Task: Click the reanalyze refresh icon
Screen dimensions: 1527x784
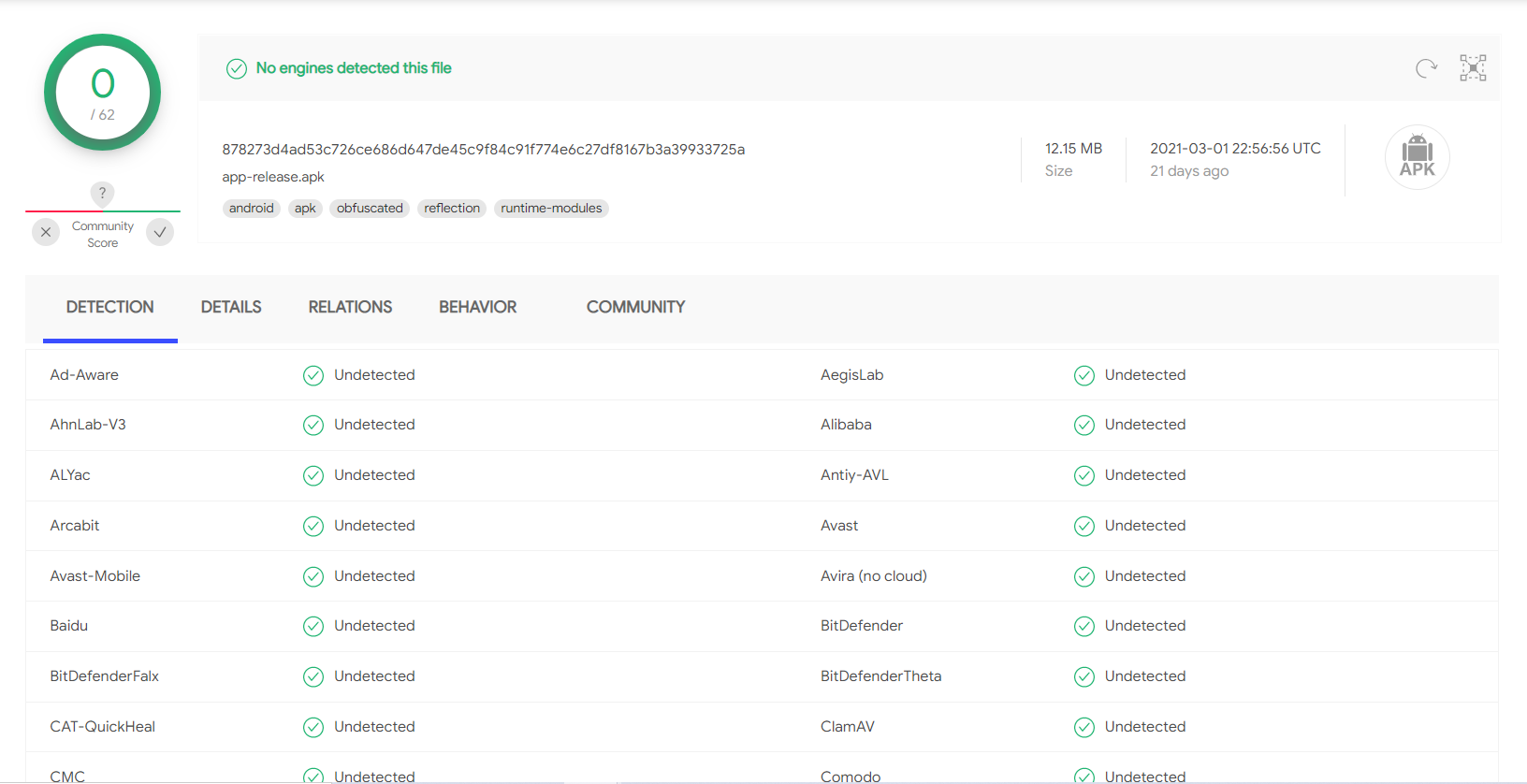Action: (x=1426, y=68)
